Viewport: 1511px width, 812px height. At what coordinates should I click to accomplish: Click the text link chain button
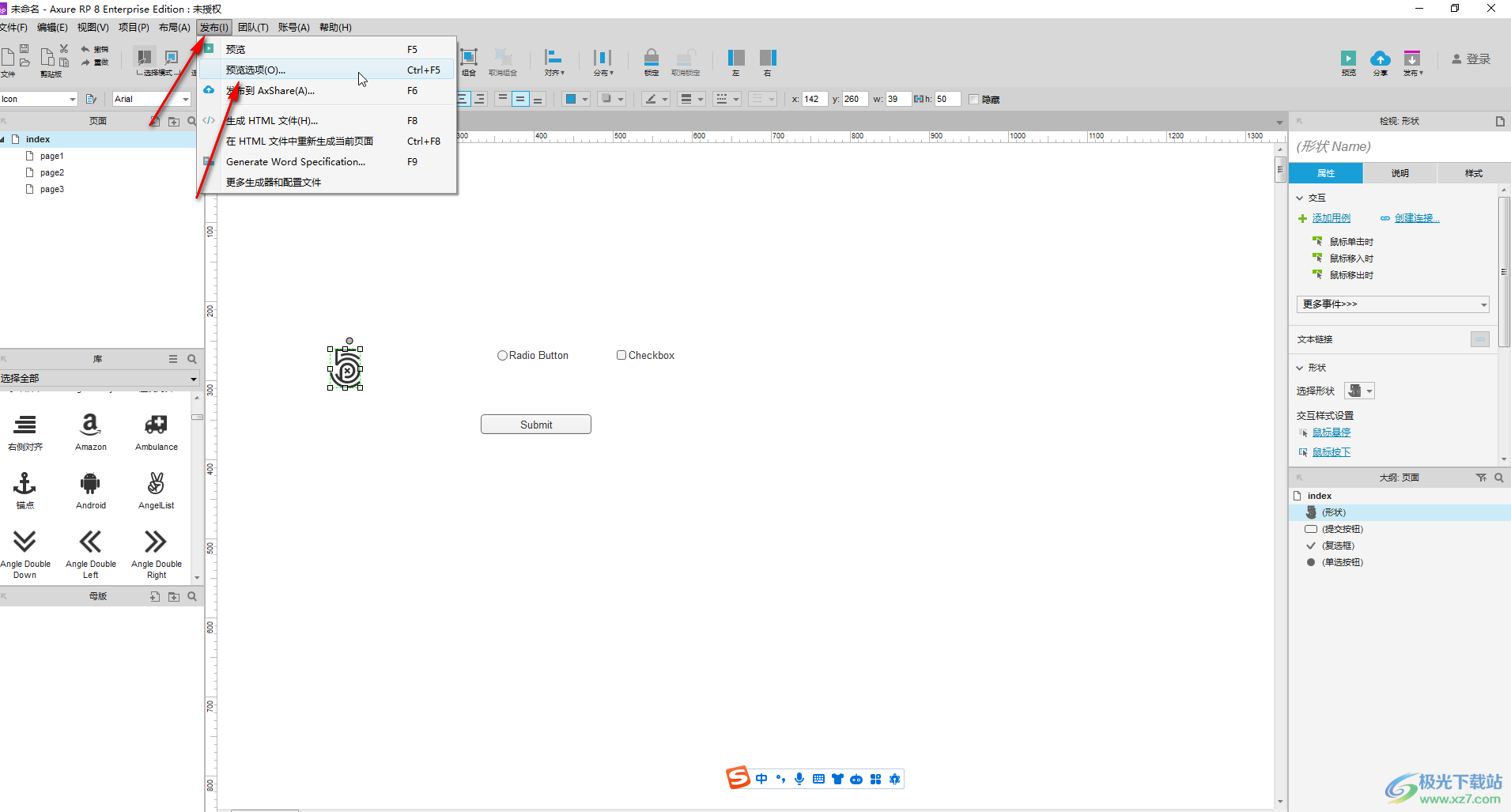[x=1479, y=339]
